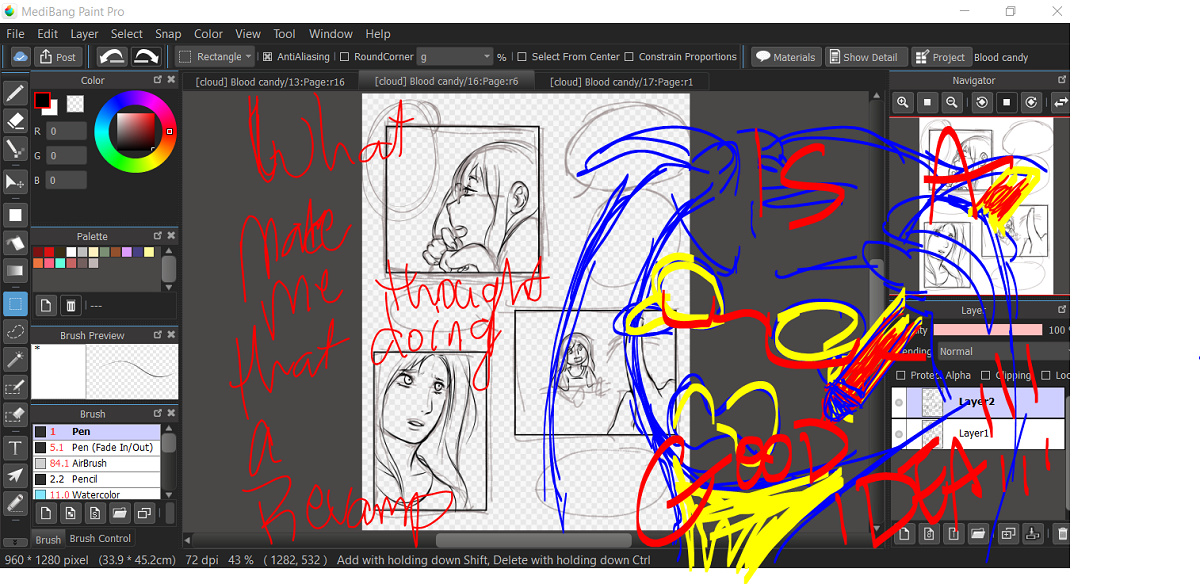Zoom in using the Navigator magnifier
Image resolution: width=1200 pixels, height=584 pixels.
pyautogui.click(x=903, y=102)
